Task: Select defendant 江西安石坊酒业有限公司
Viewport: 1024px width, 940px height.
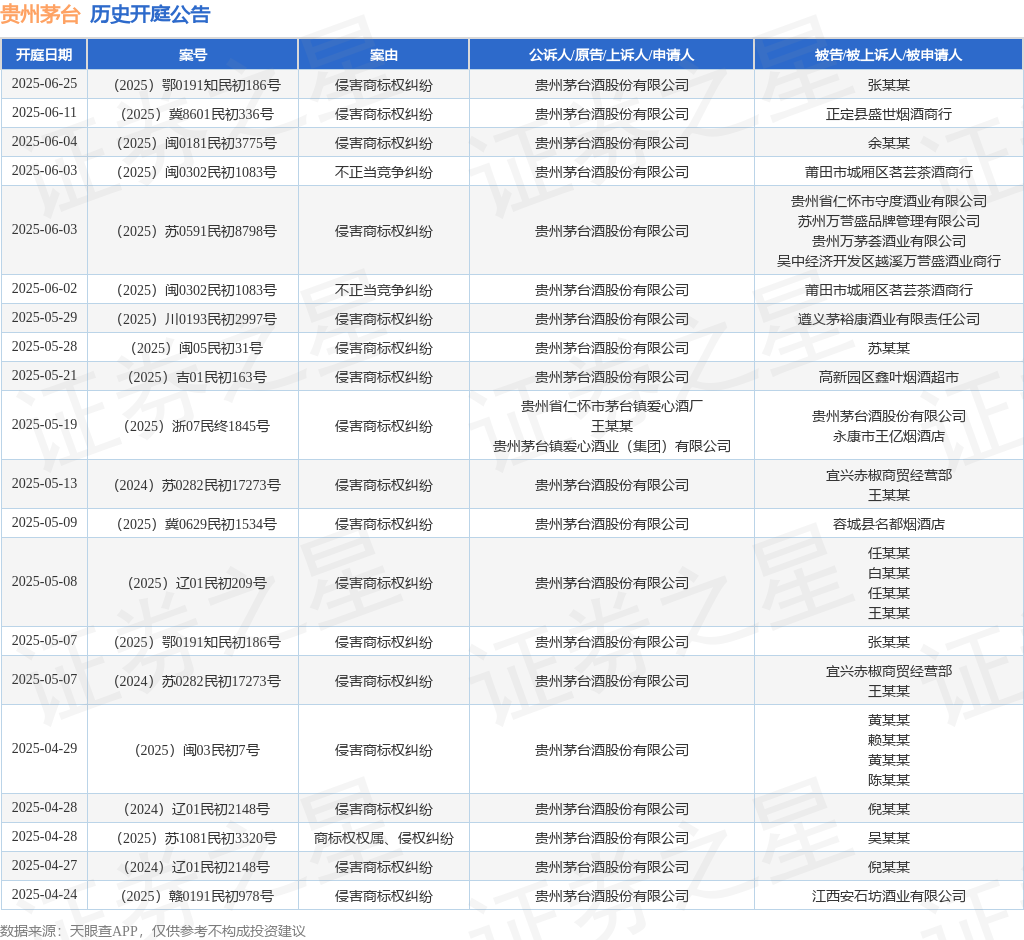Action: pyautogui.click(x=888, y=896)
